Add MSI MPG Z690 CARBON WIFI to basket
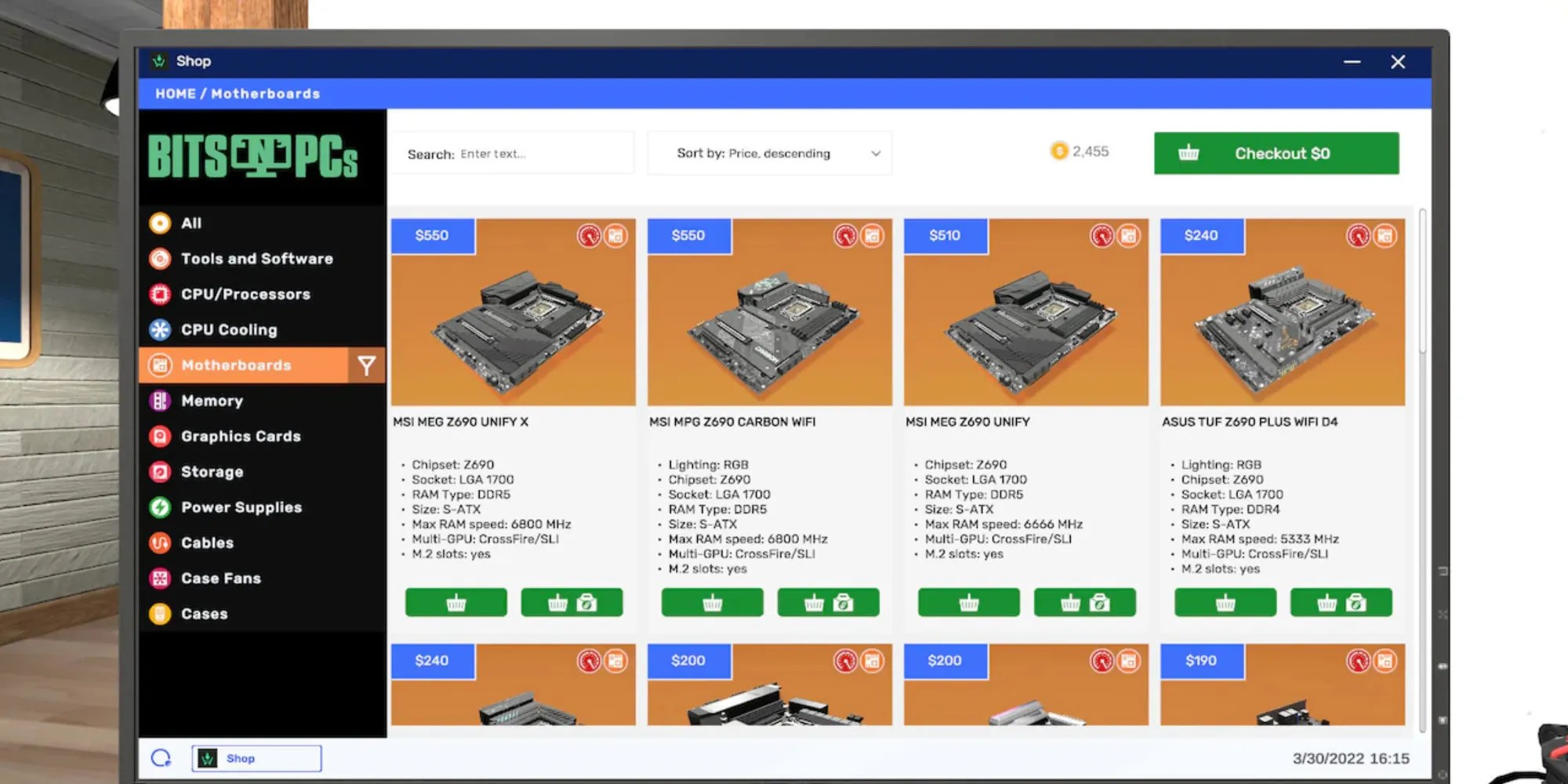The height and width of the screenshot is (784, 1568). click(x=712, y=603)
